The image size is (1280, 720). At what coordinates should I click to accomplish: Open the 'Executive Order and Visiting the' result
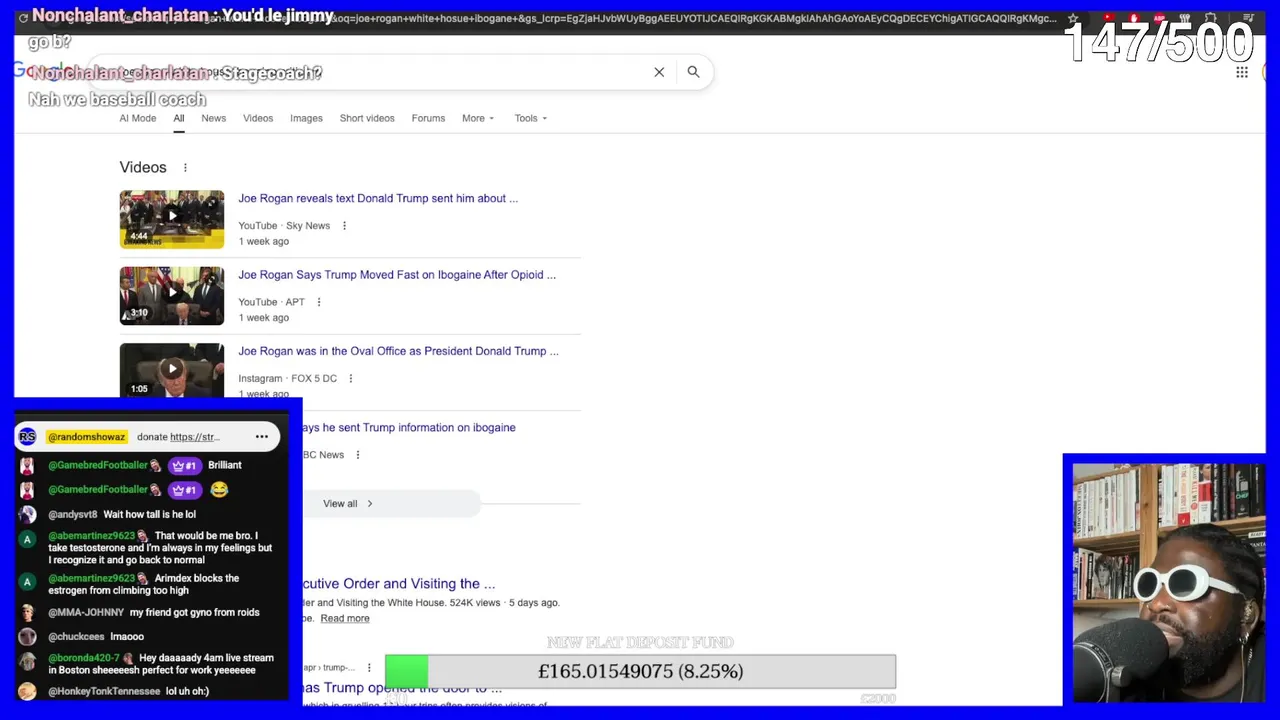click(x=398, y=584)
